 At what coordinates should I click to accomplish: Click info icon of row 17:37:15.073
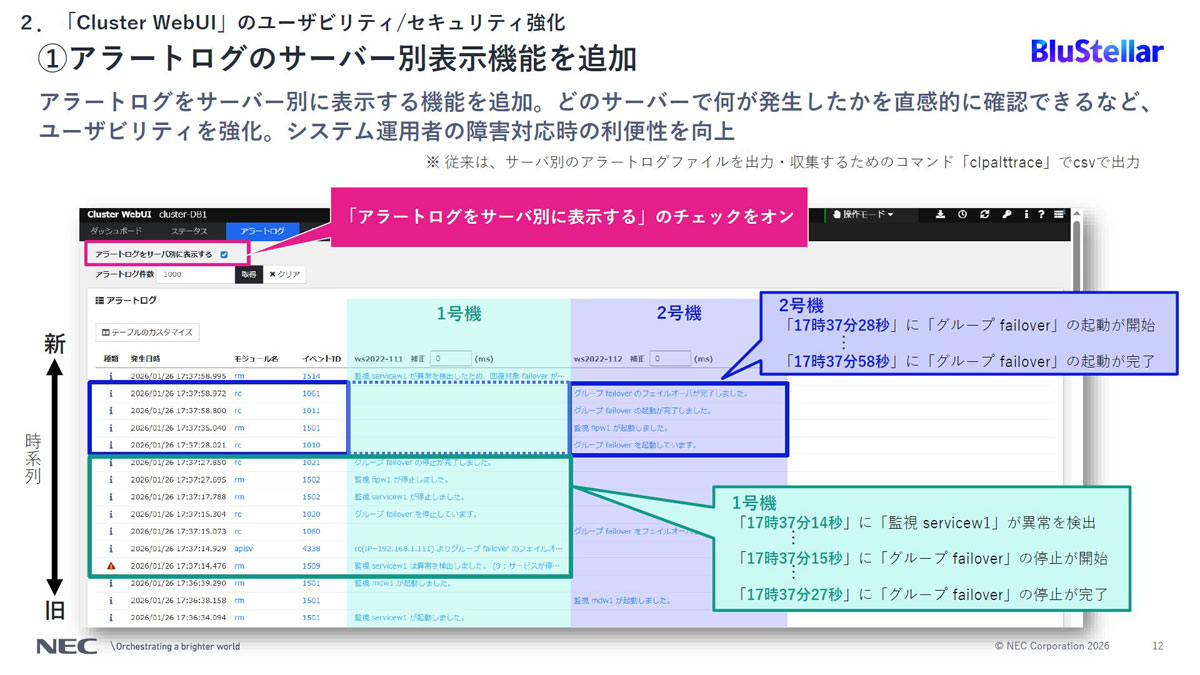(111, 531)
